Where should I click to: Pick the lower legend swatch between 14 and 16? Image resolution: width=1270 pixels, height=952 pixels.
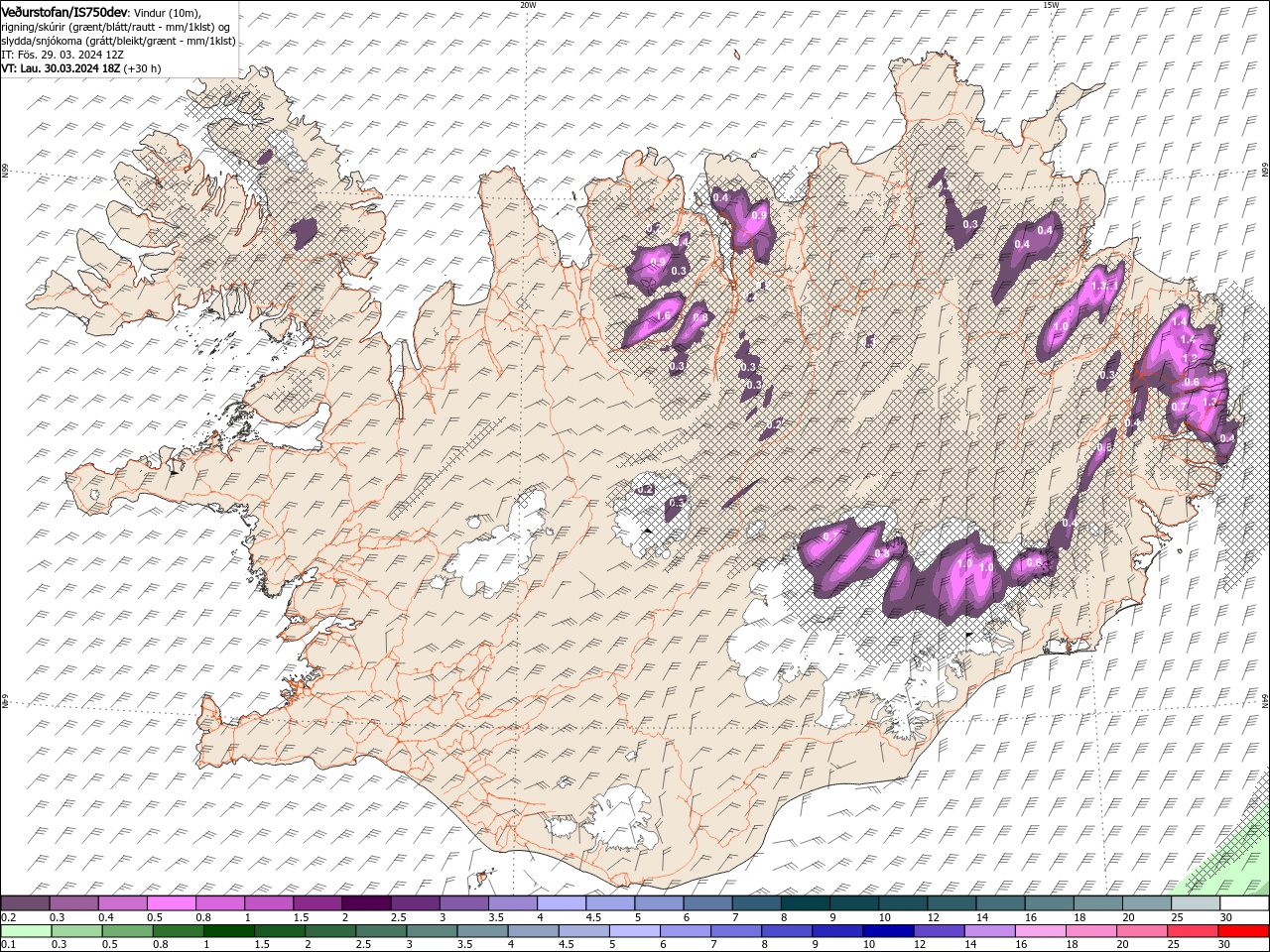coord(988,931)
